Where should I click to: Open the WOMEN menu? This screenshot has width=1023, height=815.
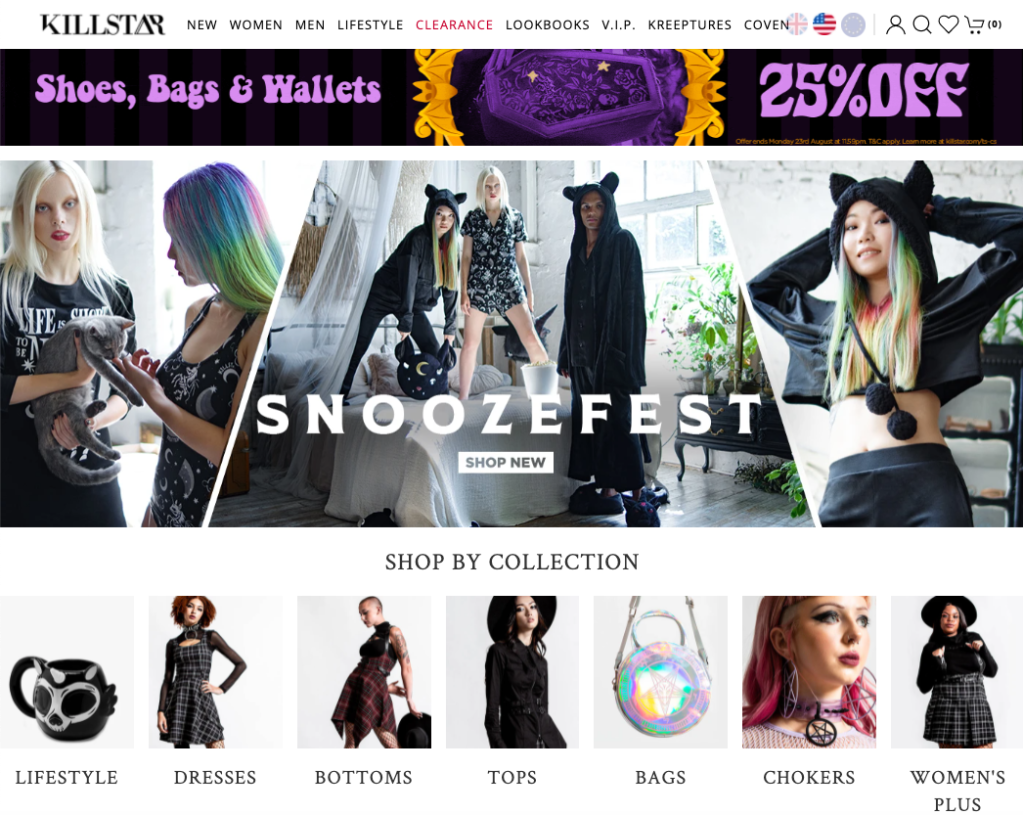pos(256,25)
